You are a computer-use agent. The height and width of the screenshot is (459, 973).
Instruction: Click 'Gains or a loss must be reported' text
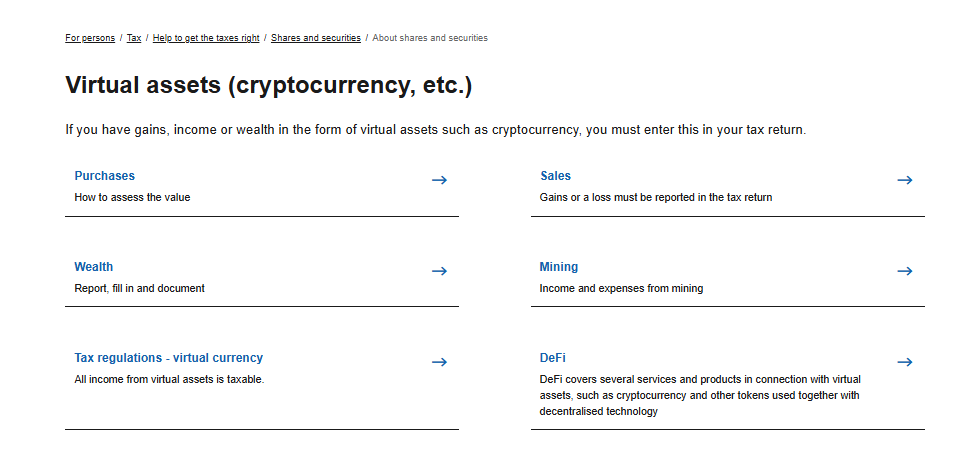[x=655, y=198]
